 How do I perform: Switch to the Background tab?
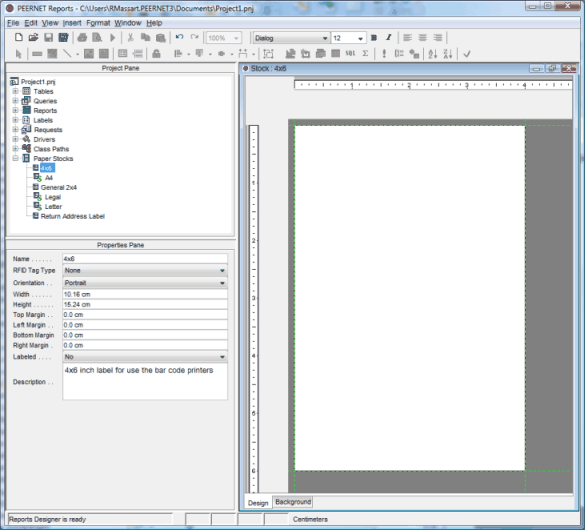pos(293,502)
